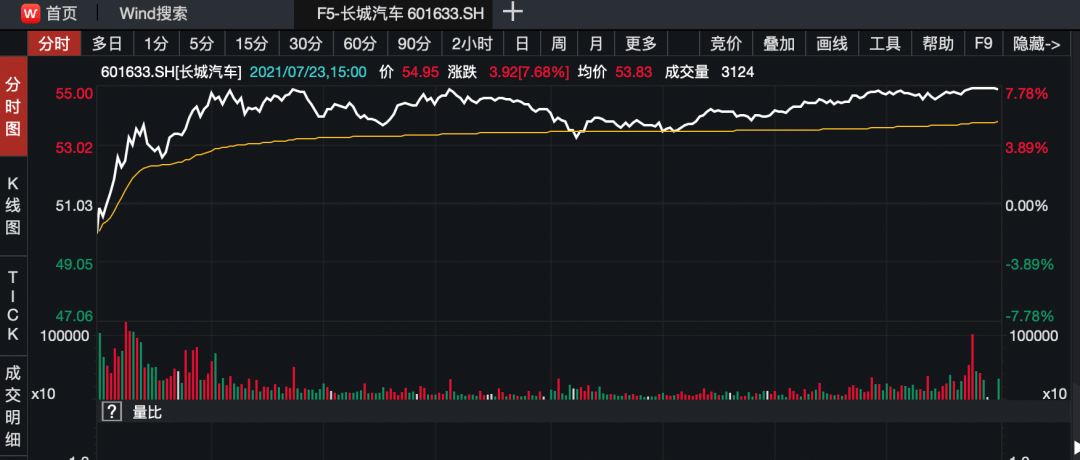This screenshot has width=1080, height=460.
Task: Click the price value 54.95
Action: pos(421,72)
